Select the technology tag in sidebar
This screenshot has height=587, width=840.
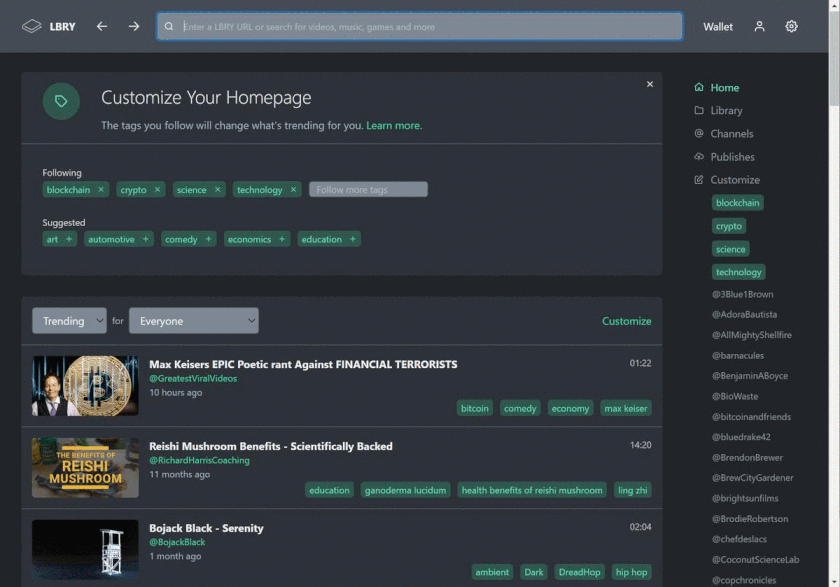tap(738, 272)
